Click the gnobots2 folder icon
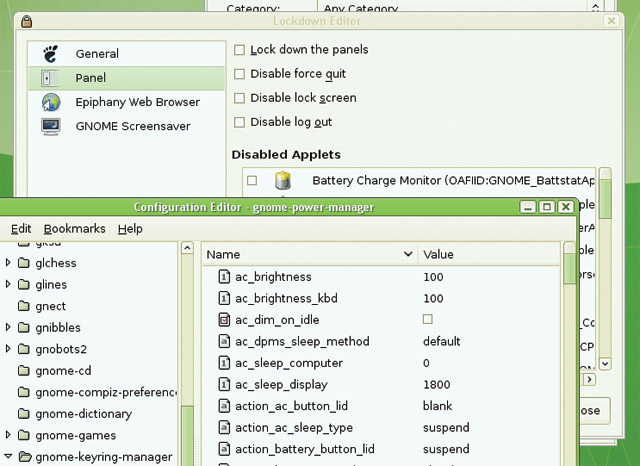The width and height of the screenshot is (640, 466). 24,349
